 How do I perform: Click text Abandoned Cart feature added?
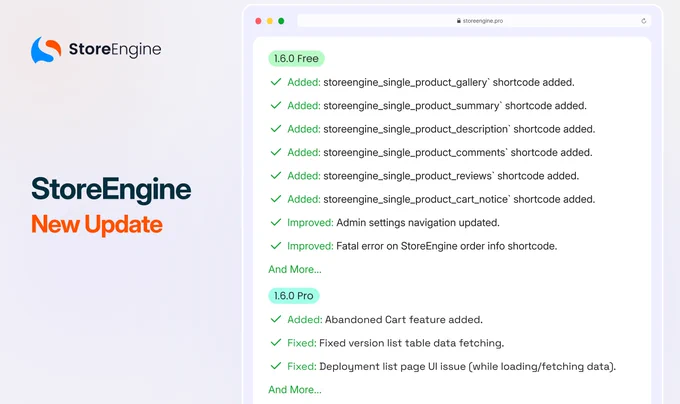click(404, 320)
